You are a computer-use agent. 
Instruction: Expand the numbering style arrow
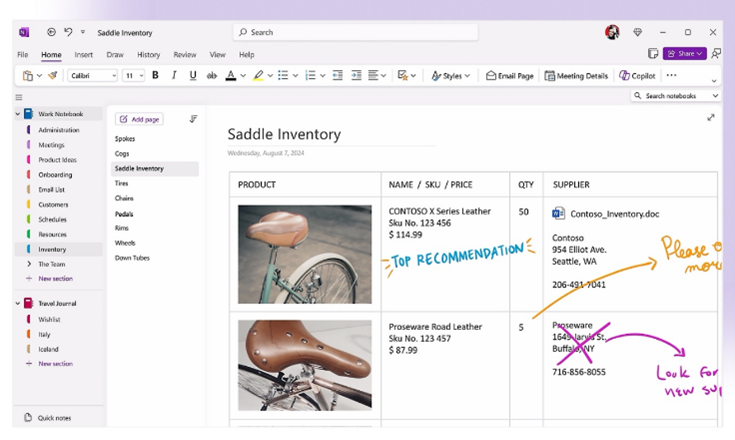pos(322,75)
